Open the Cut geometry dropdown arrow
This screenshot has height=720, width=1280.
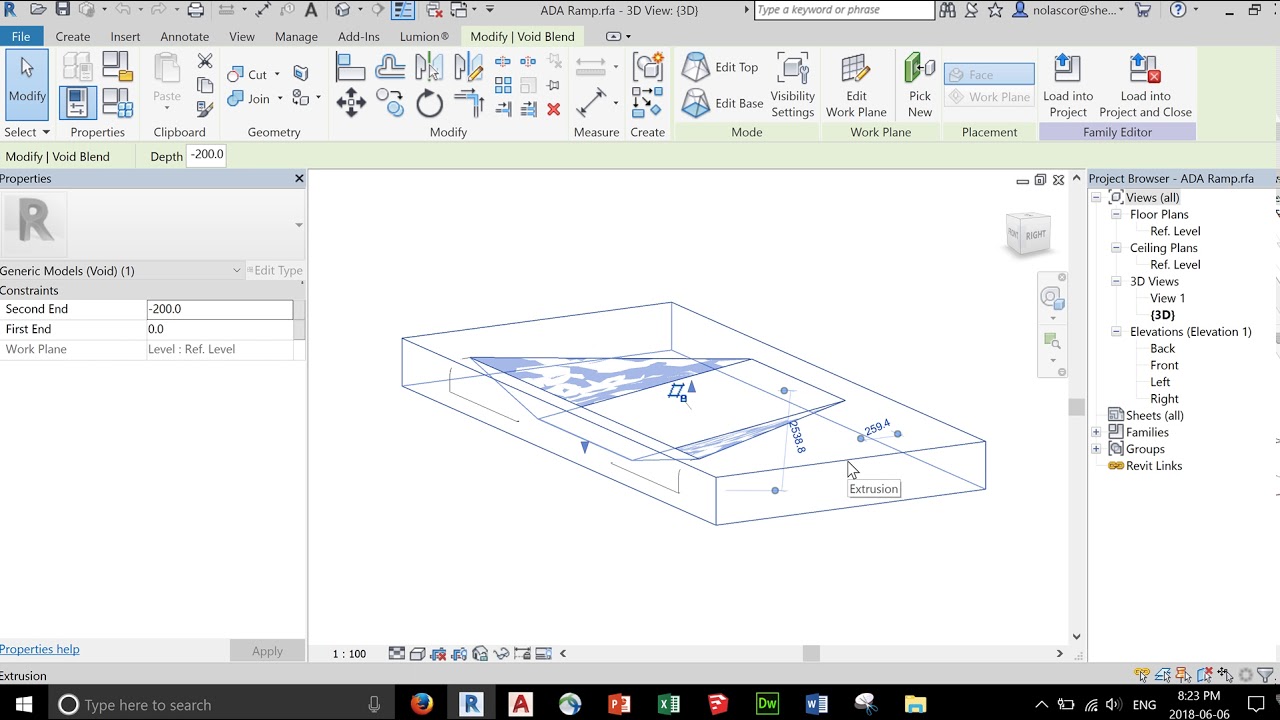(277, 74)
